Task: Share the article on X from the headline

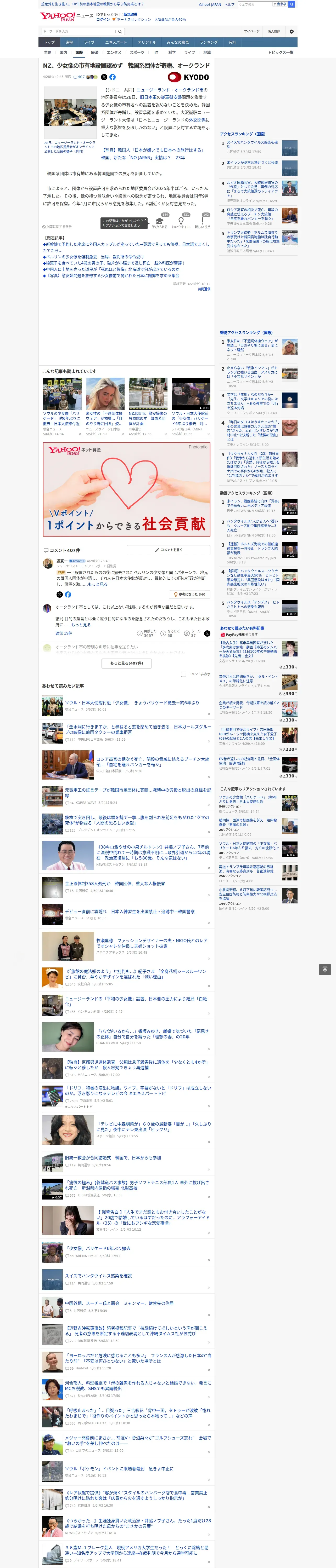Action: pyautogui.click(x=104, y=77)
